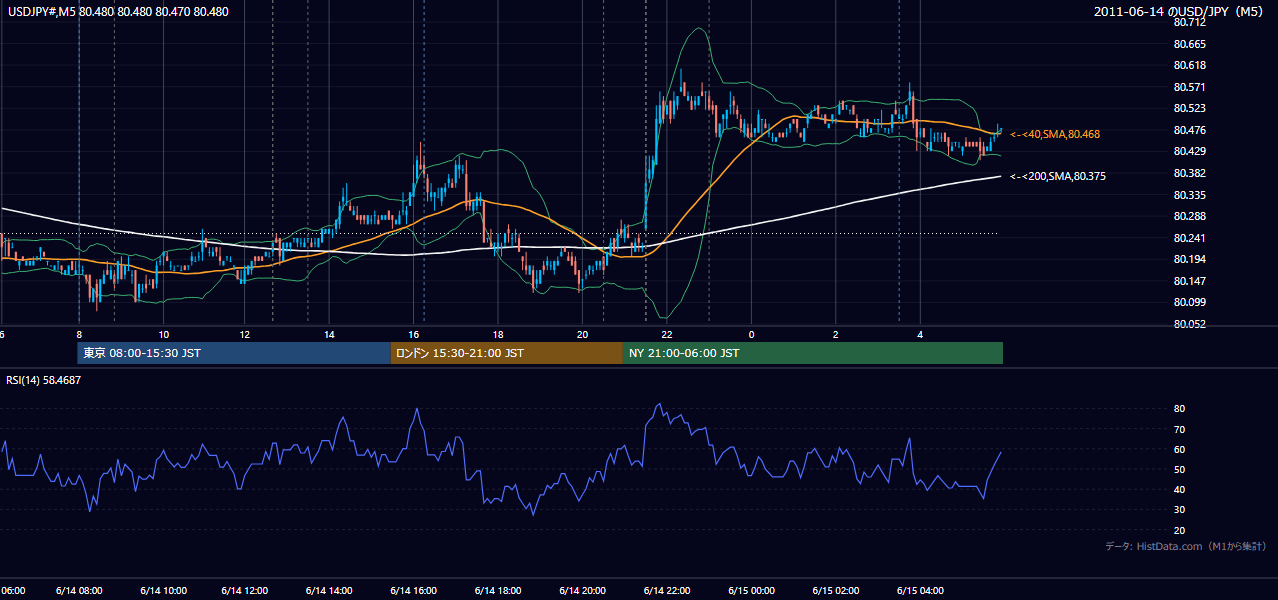The image size is (1278, 600).
Task: Click the 80.571 price axis label
Action: pos(1189,87)
